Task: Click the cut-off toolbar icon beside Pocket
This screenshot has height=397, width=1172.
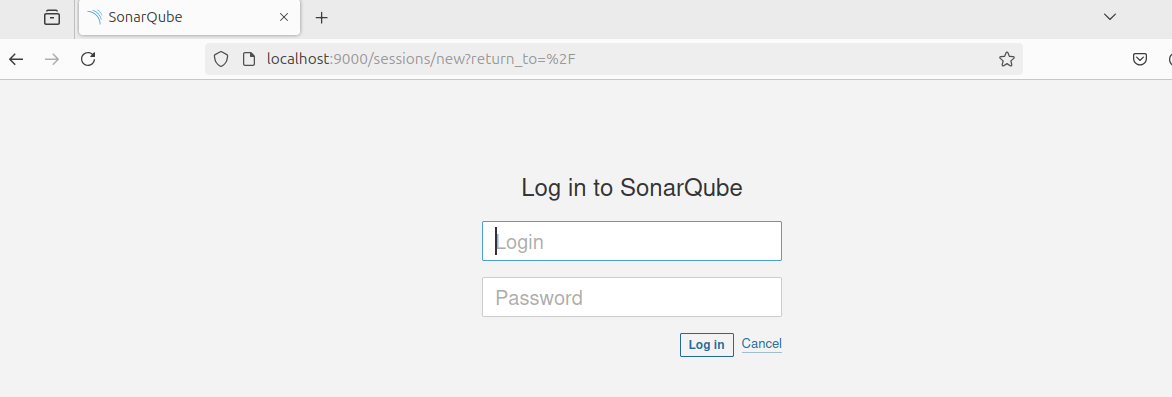Action: [x=1168, y=59]
